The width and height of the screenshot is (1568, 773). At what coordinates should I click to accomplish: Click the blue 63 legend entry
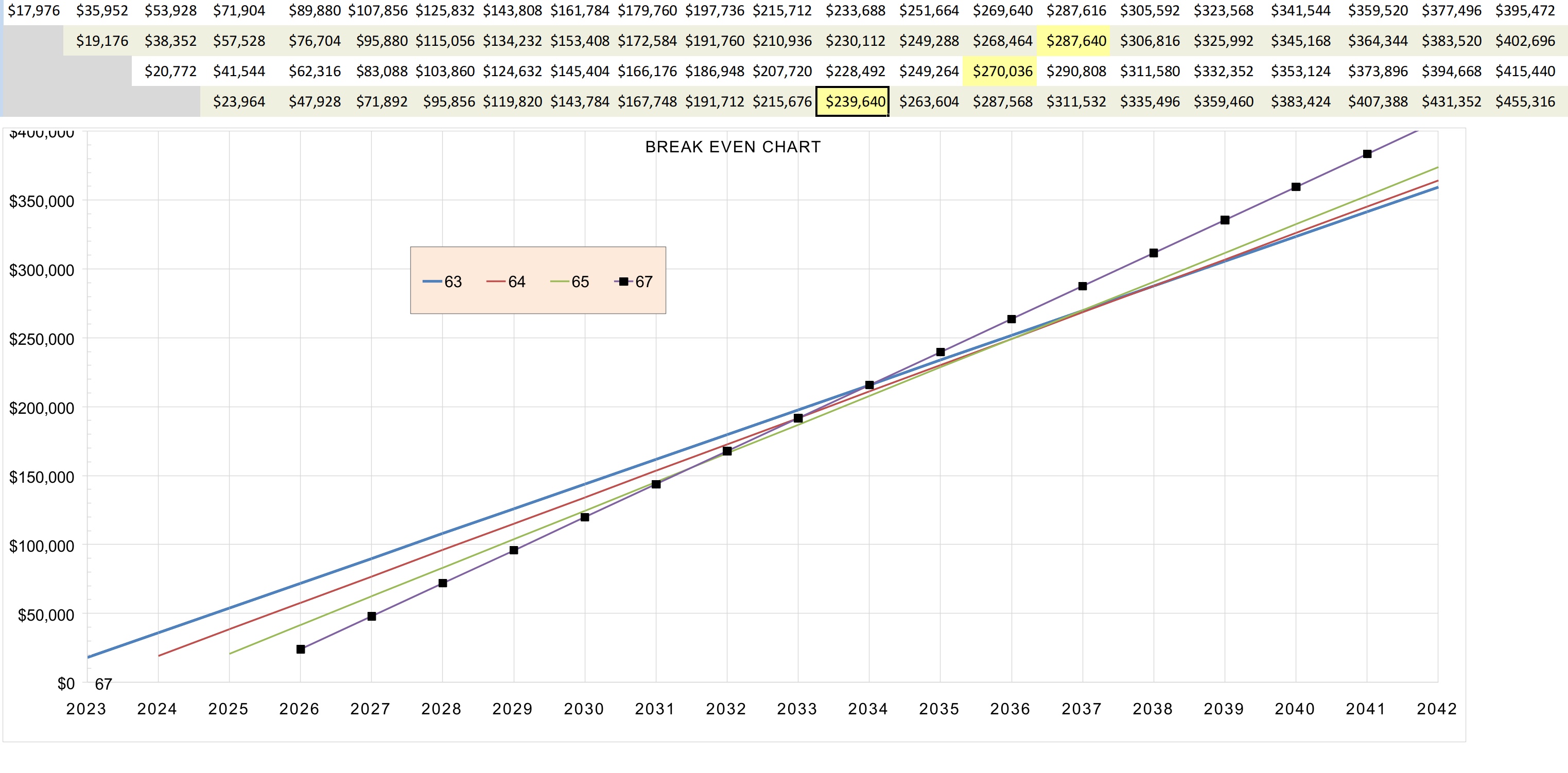(443, 282)
